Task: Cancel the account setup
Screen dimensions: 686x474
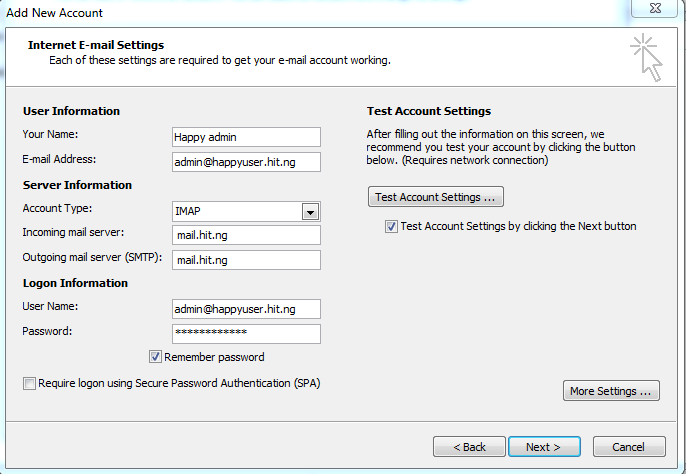Action: pos(629,446)
